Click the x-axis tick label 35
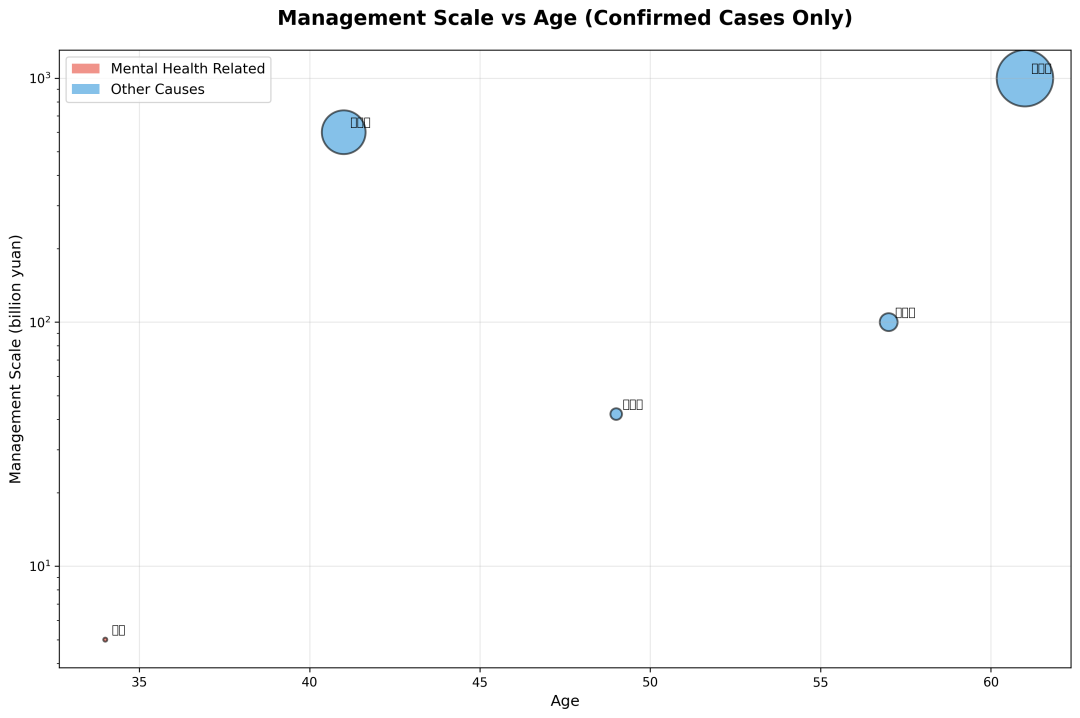 139,682
